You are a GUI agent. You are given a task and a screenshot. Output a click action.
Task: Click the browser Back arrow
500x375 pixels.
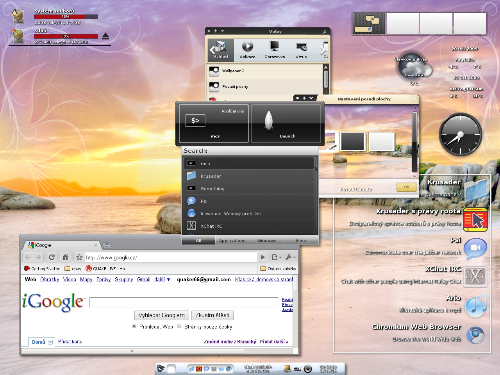coord(28,257)
